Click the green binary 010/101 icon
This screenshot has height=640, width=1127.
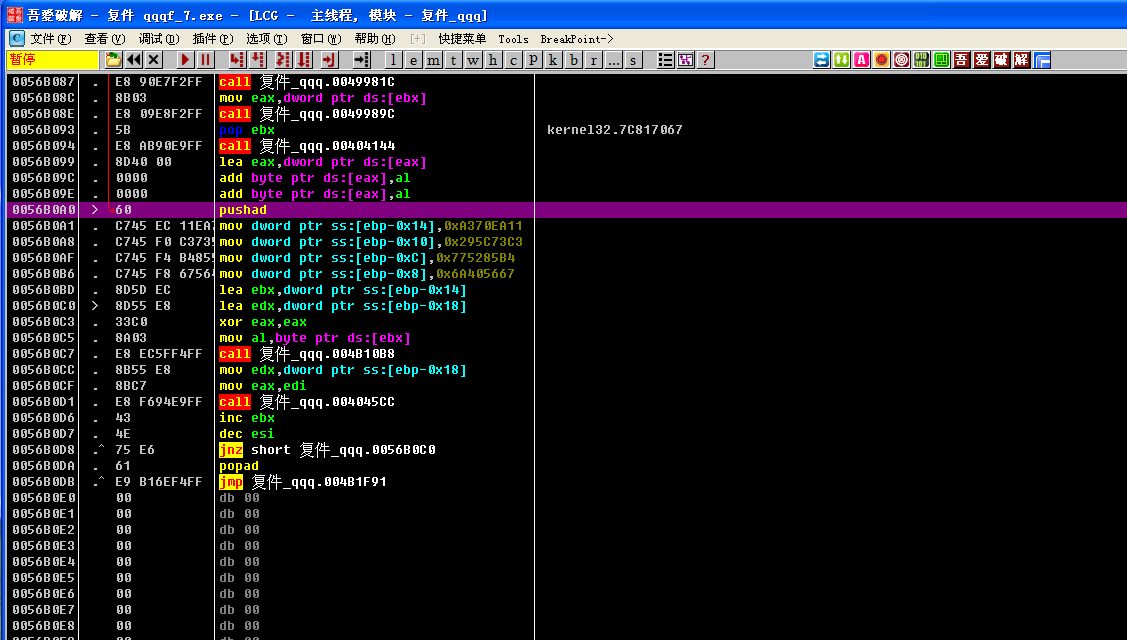pos(921,60)
